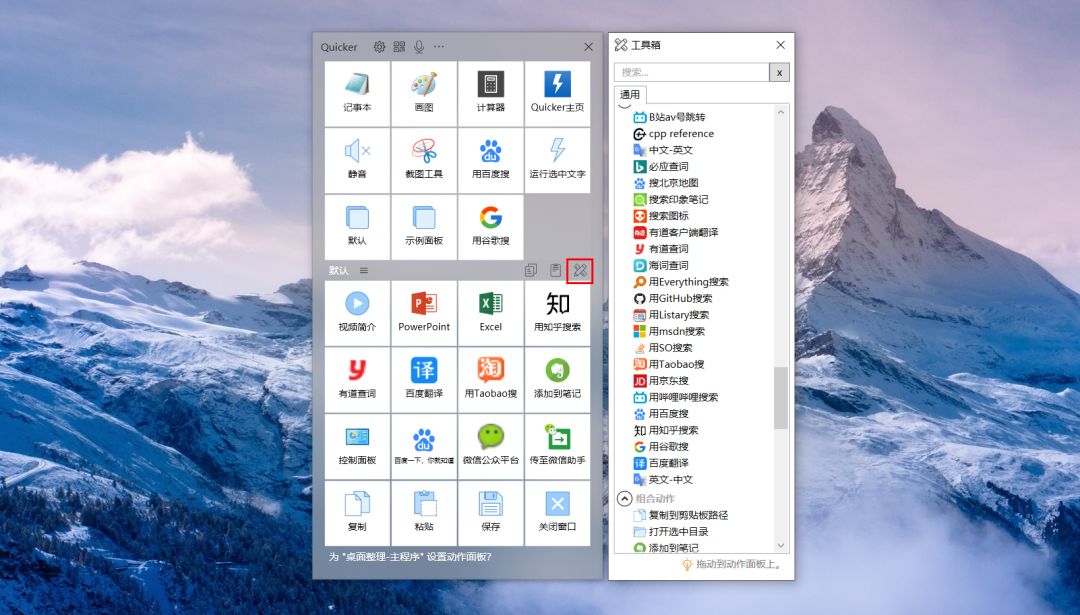Launch PowerPoint from Quicker panel

(x=424, y=313)
